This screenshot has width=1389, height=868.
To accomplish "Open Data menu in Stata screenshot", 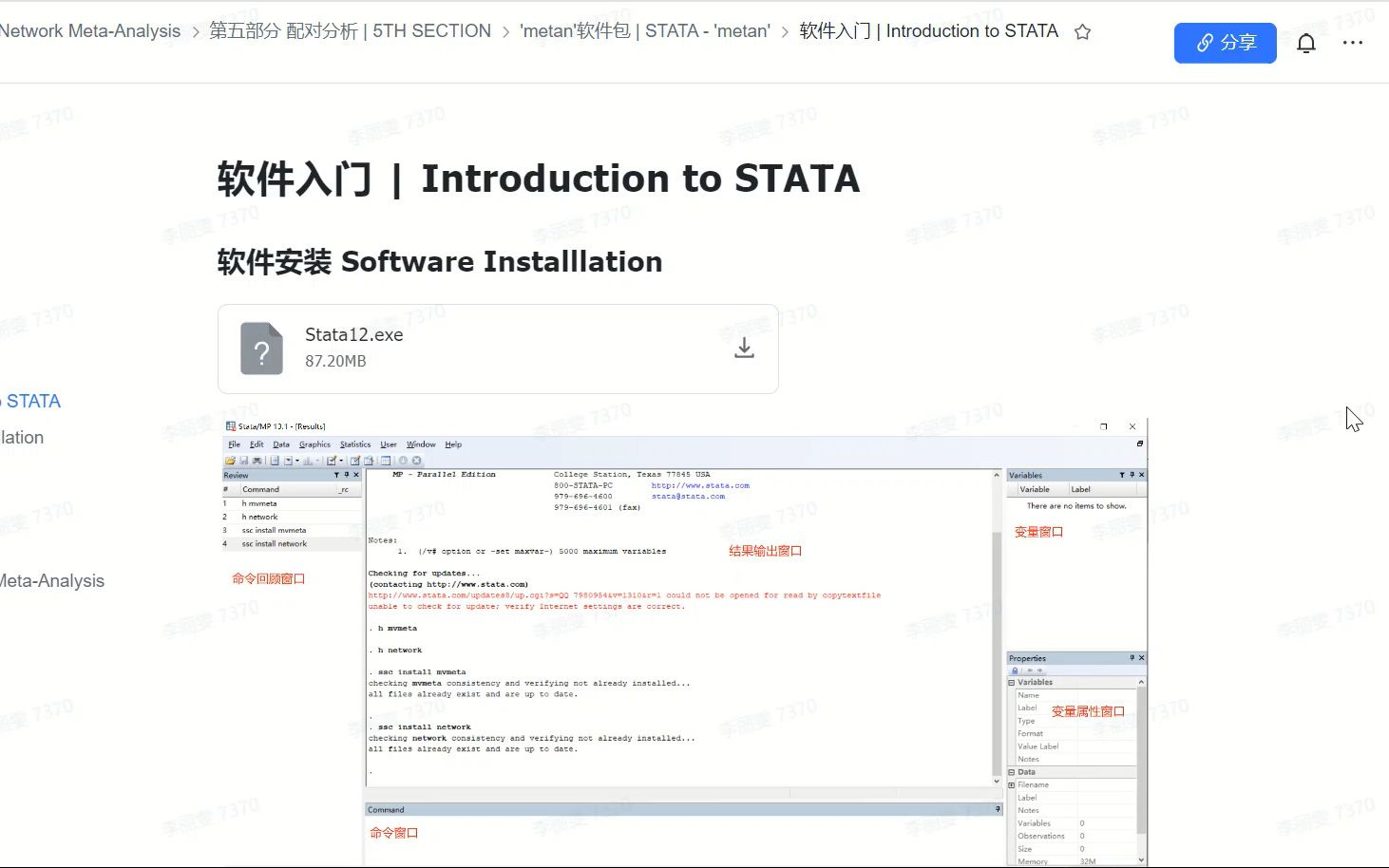I will 281,444.
